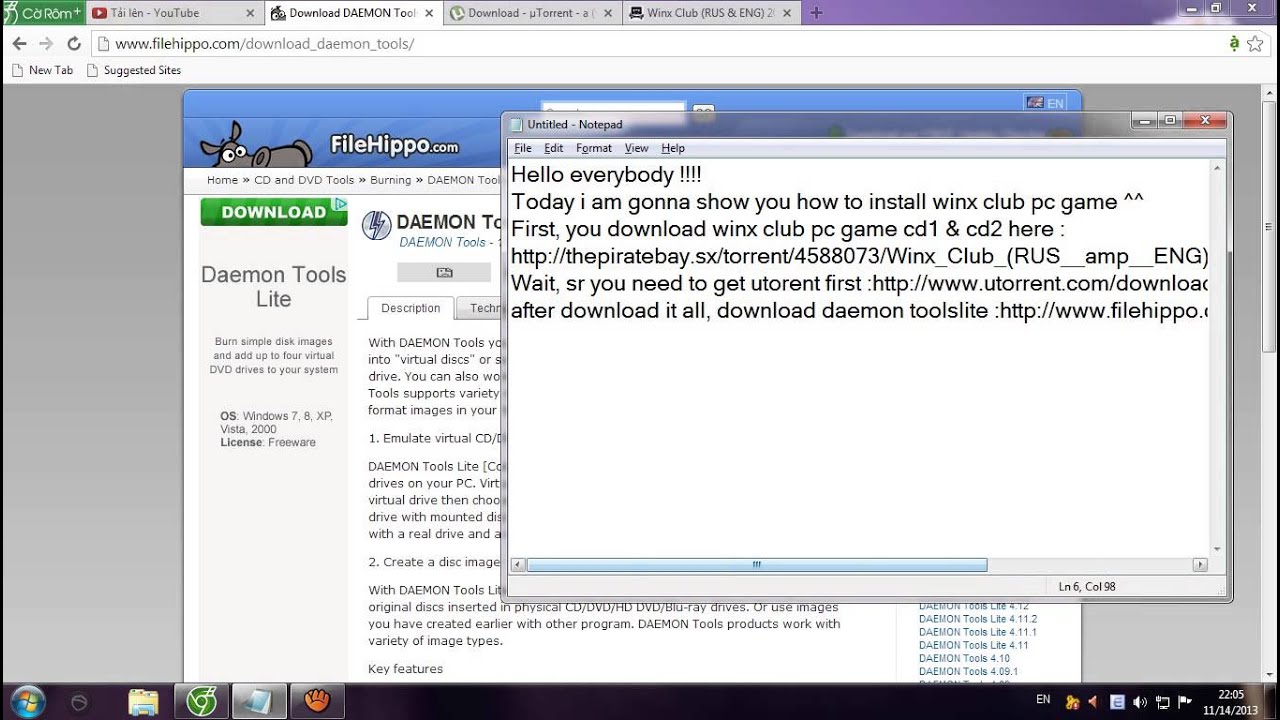Image resolution: width=1280 pixels, height=720 pixels.
Task: Select the Description tab on FileHippo
Action: coord(410,308)
